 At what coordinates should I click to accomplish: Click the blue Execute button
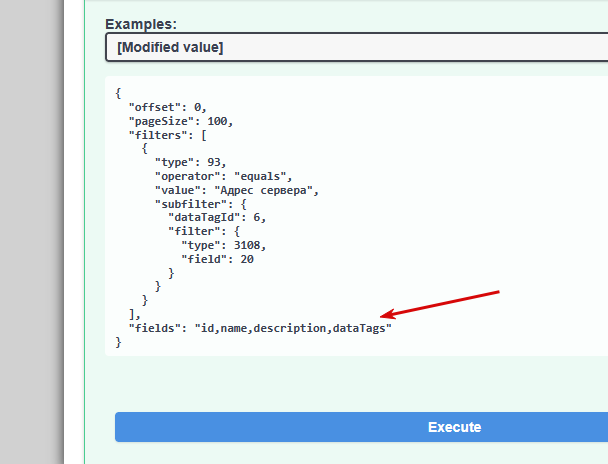tap(361, 427)
